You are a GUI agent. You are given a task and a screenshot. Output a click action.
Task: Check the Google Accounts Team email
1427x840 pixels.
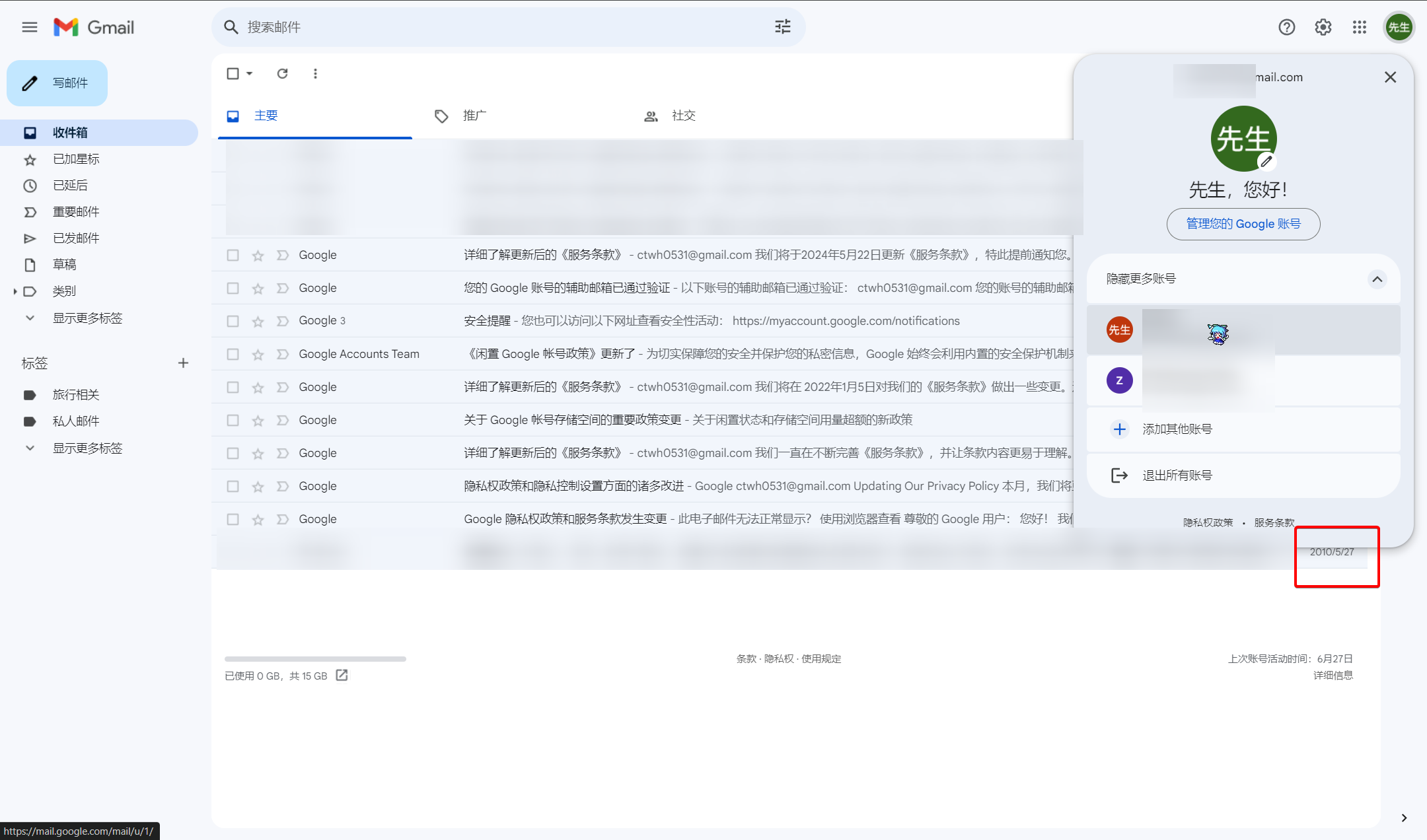pyautogui.click(x=233, y=354)
